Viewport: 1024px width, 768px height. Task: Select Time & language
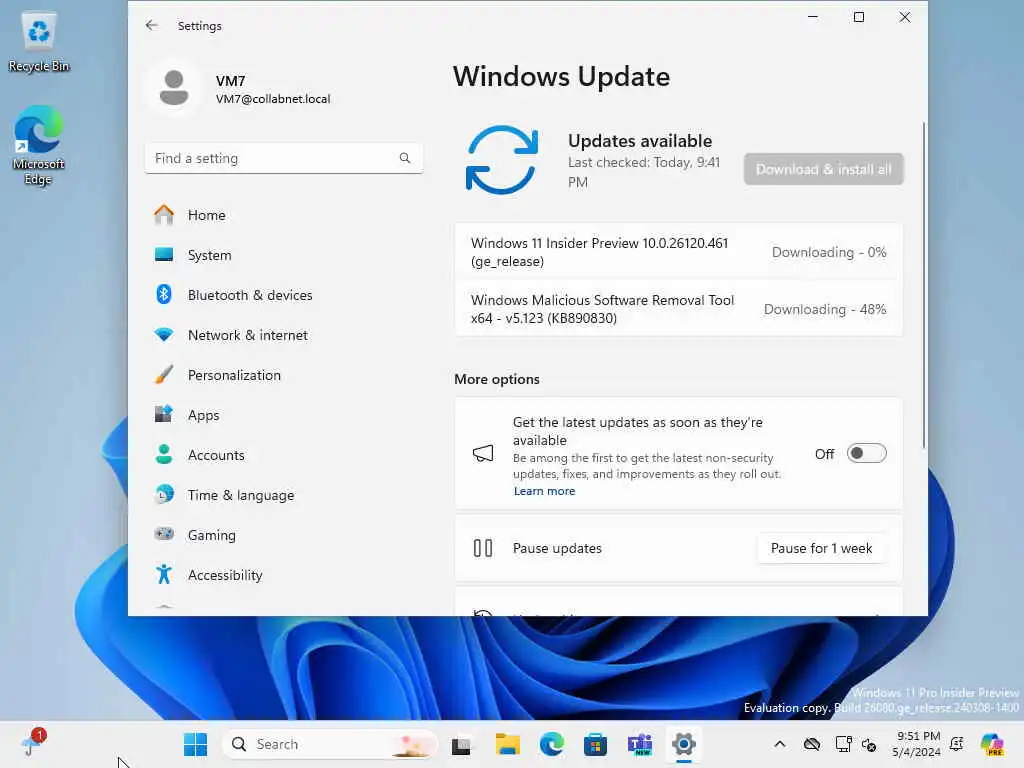(x=283, y=494)
